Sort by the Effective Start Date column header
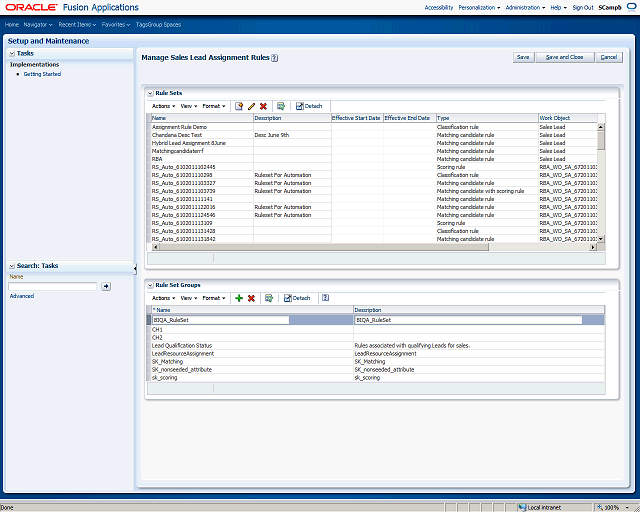This screenshot has height=512, width=640. coord(357,118)
